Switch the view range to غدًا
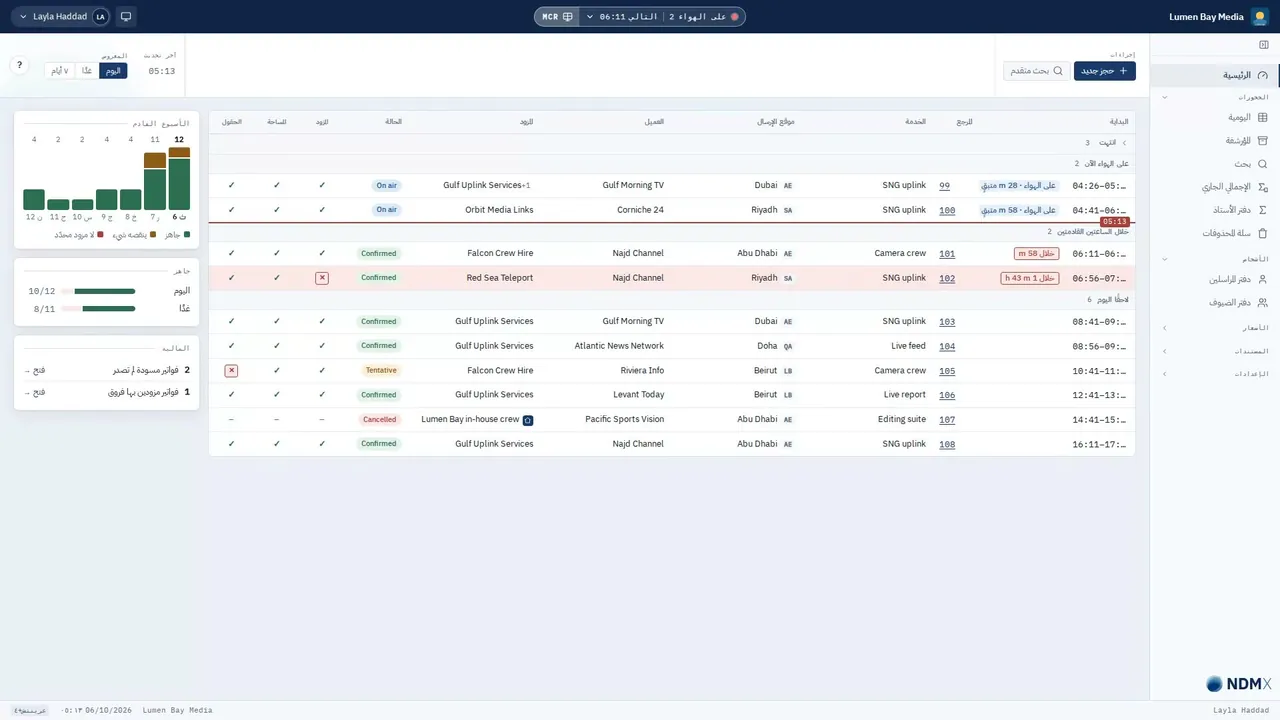The height and width of the screenshot is (720, 1280). click(87, 71)
